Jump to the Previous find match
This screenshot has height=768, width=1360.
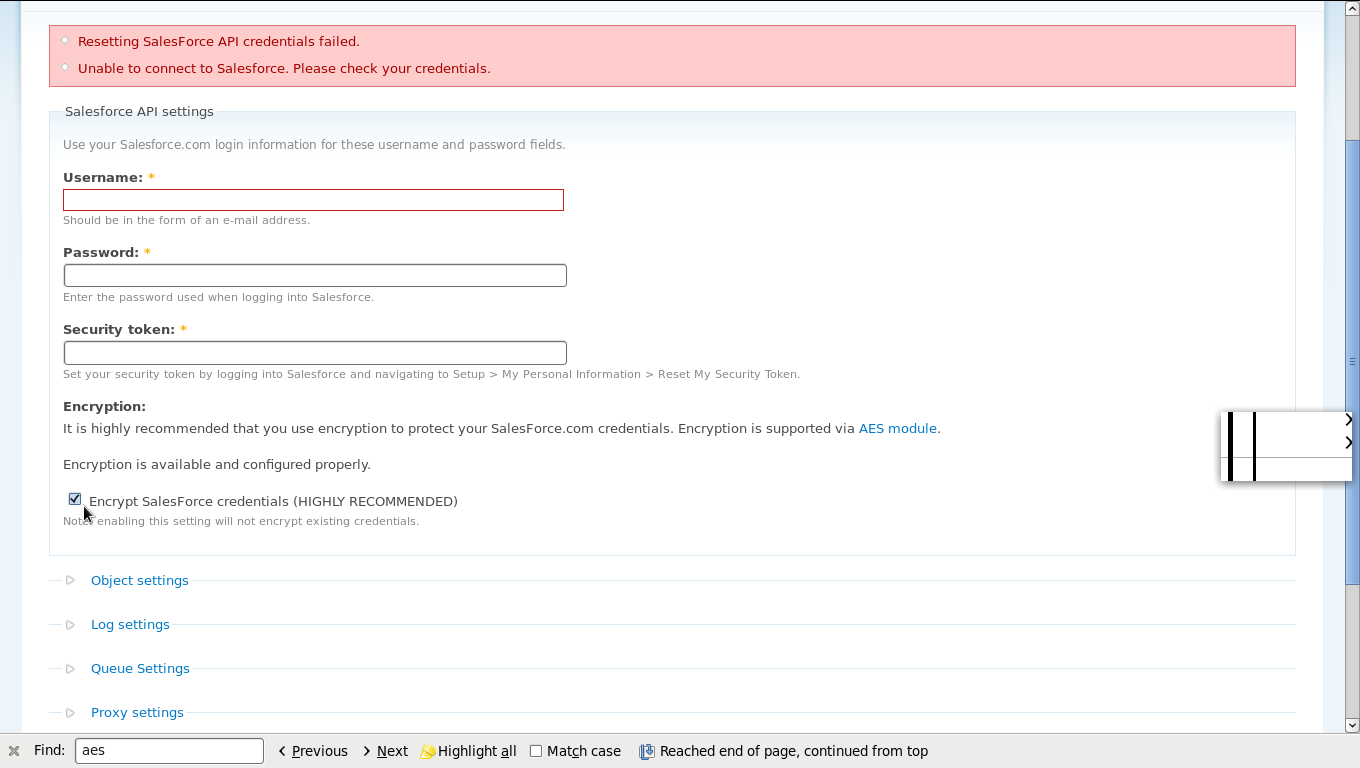coord(312,751)
